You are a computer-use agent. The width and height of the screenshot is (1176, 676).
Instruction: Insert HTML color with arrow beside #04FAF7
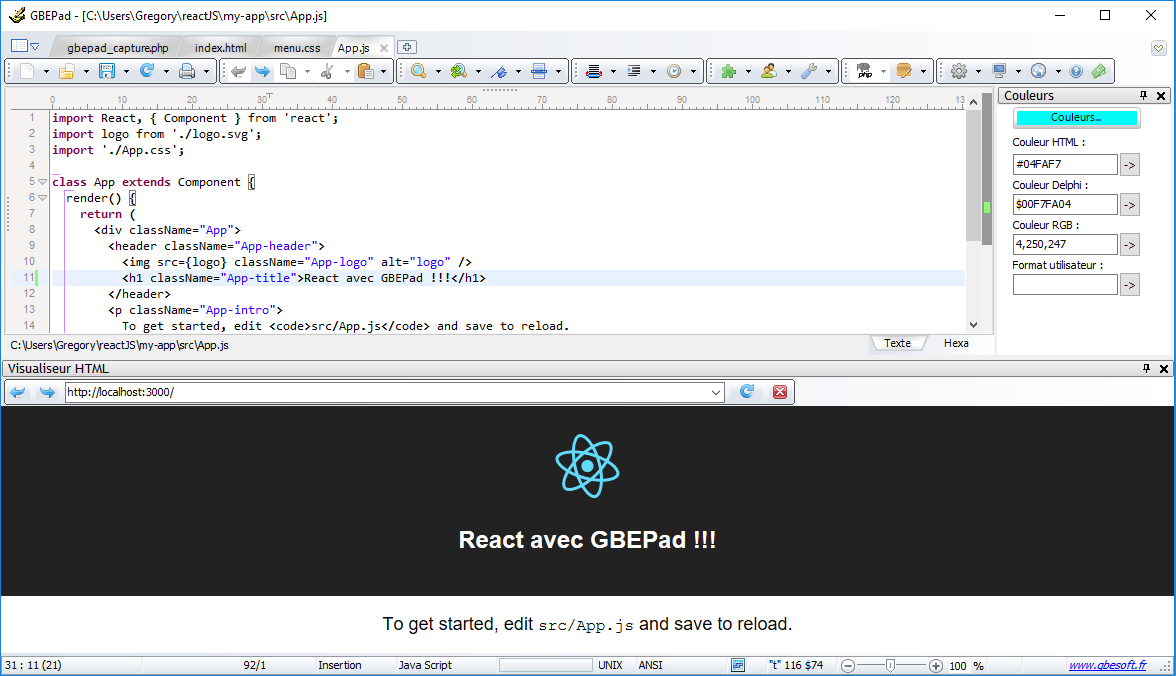tap(1130, 164)
